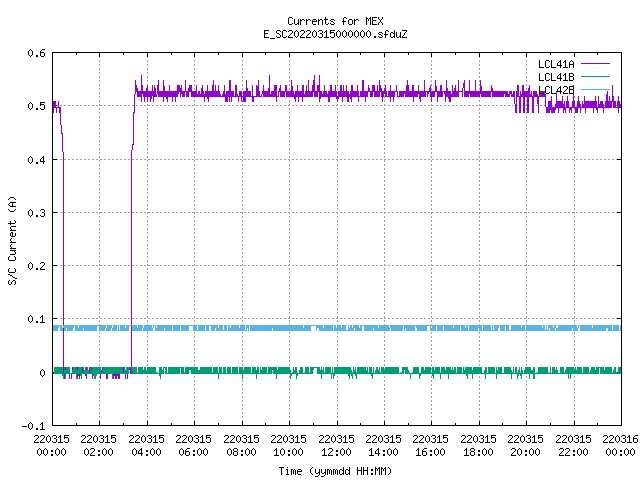
Task: Click the x-axis label 'Time (yymmdd HH:MM)'
Action: [x=335, y=471]
